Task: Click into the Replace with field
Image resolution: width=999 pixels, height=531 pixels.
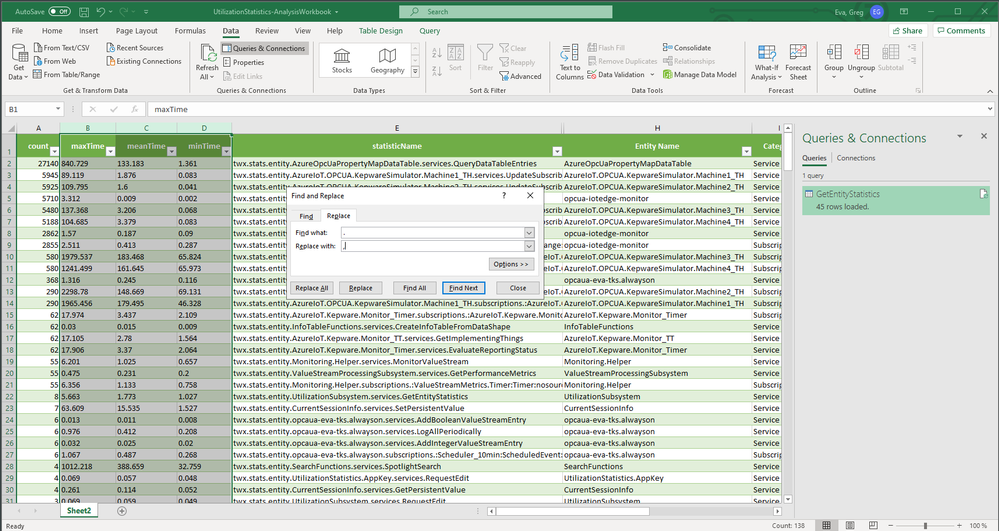Action: [433, 246]
